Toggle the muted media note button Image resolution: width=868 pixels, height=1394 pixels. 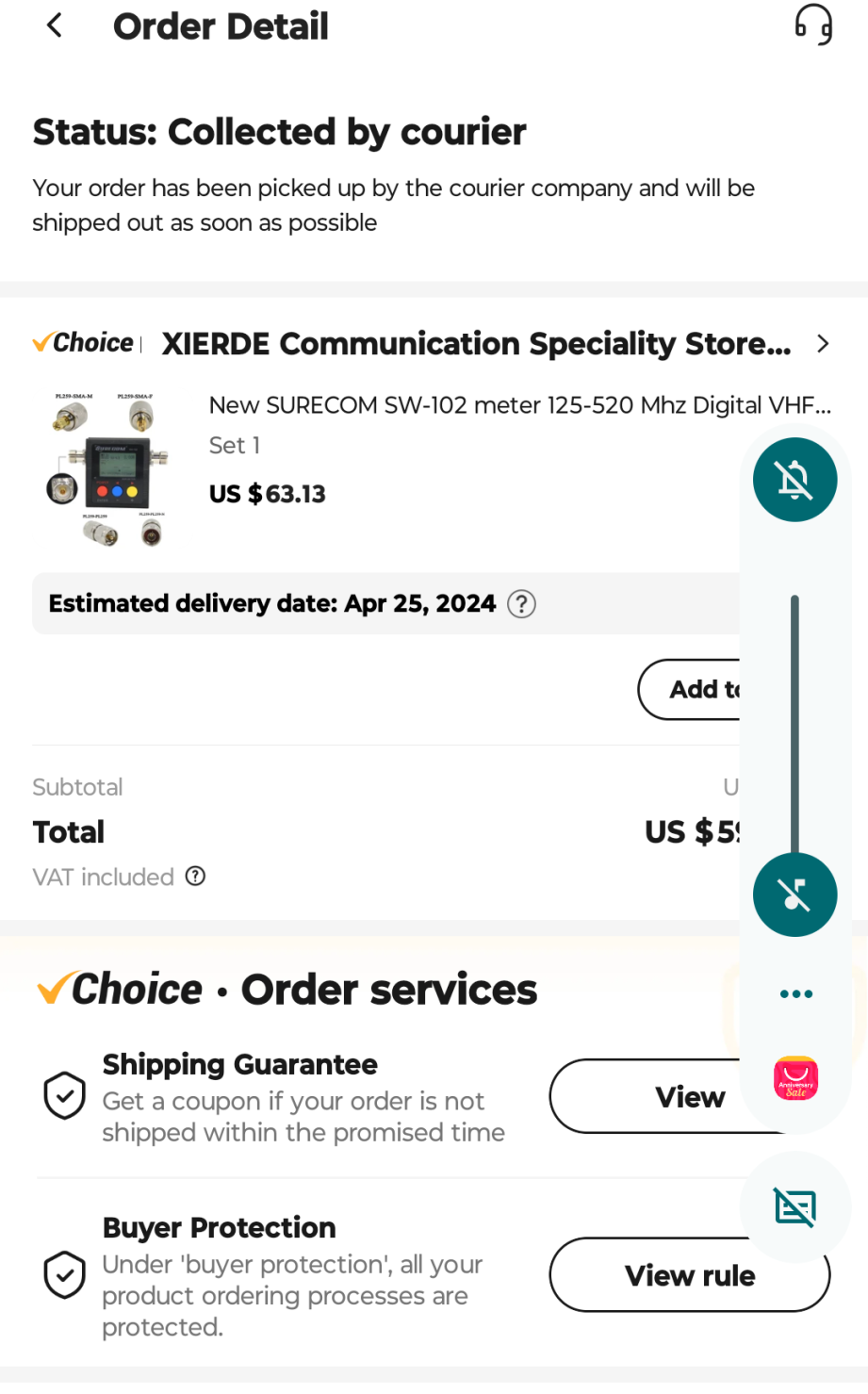[x=794, y=894]
